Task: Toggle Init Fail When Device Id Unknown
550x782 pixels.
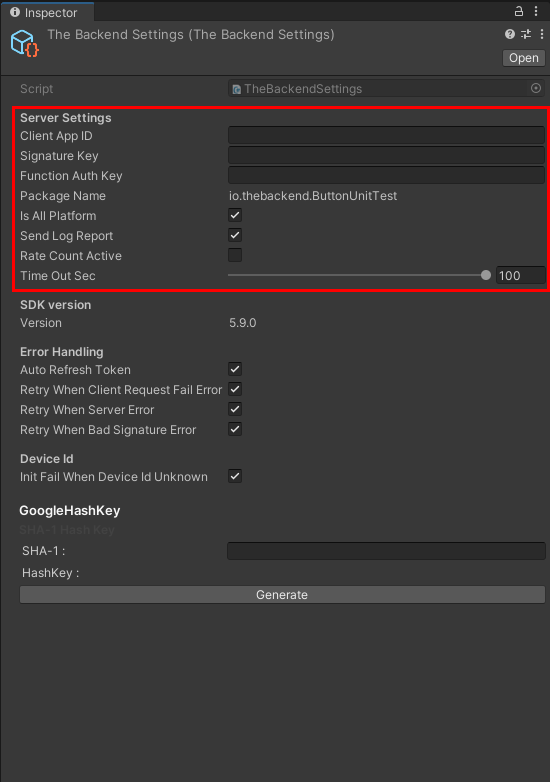Action: [235, 476]
